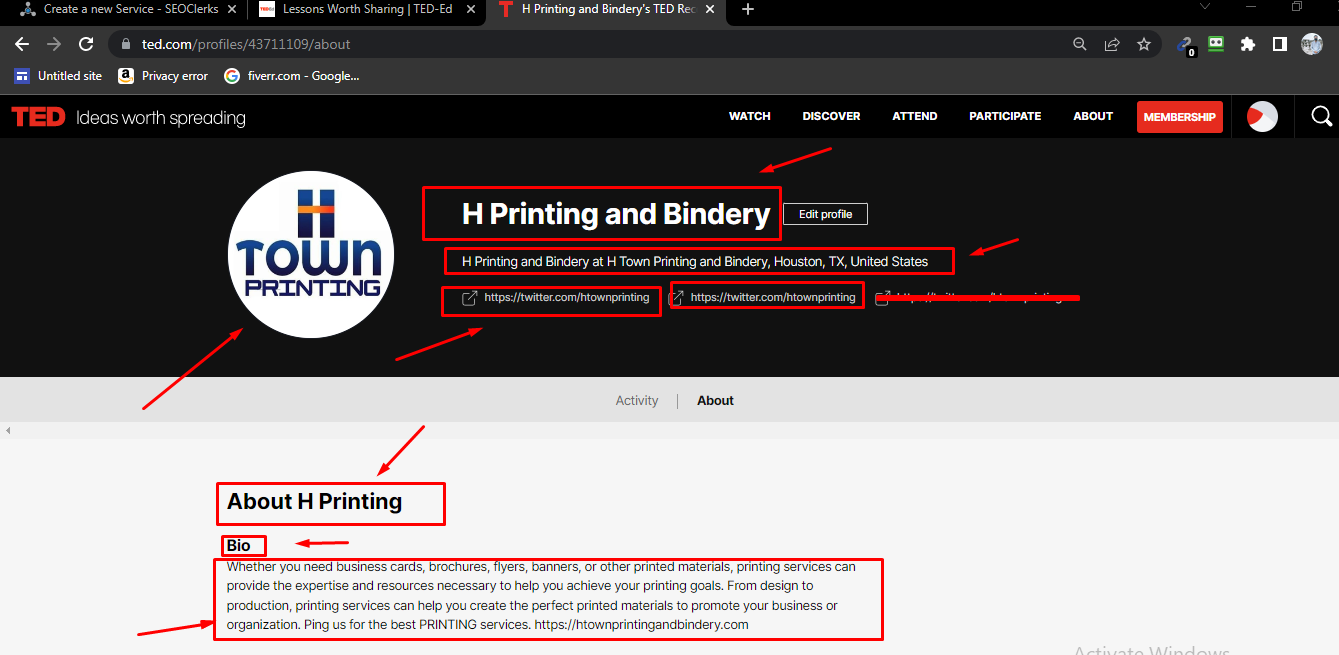1339x655 pixels.
Task: Click the Houston, TX, United States affiliation line
Action: click(x=695, y=262)
